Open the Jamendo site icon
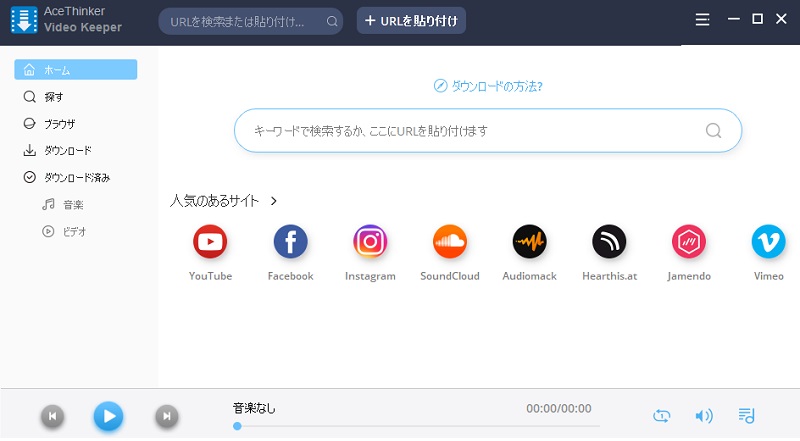The height and width of the screenshot is (441, 800). click(x=689, y=241)
